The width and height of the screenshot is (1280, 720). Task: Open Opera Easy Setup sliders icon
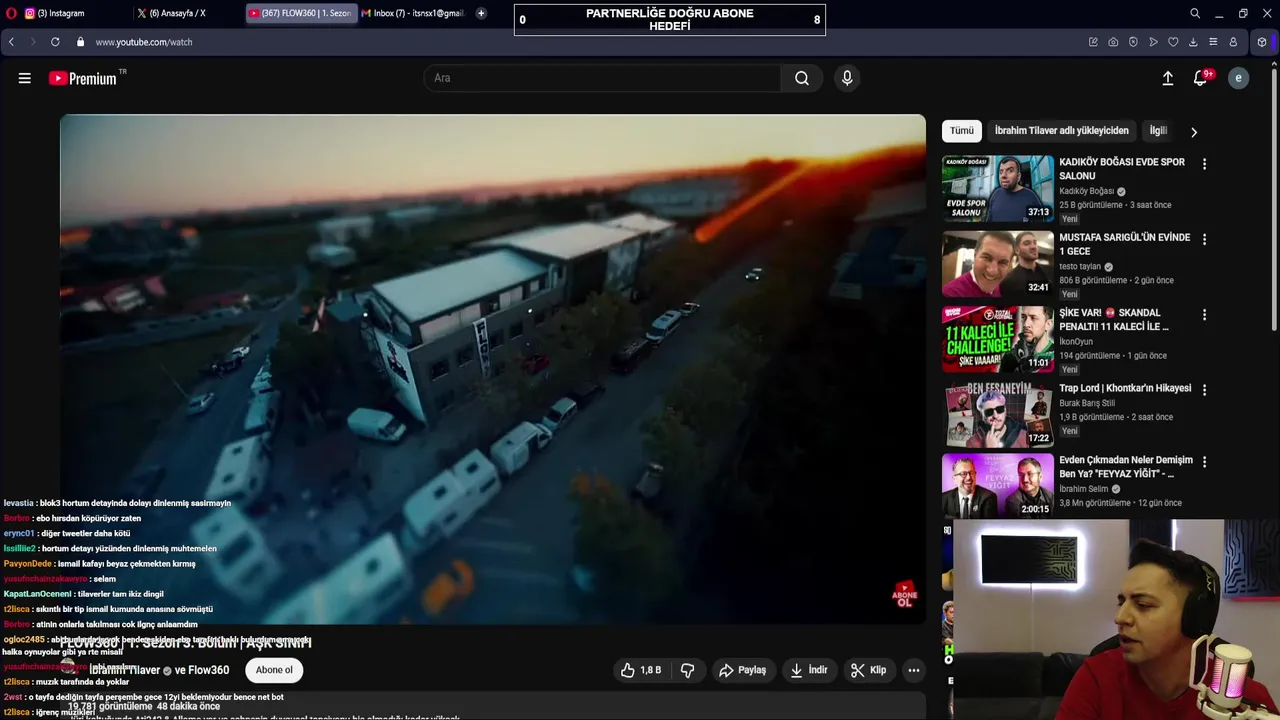tap(1213, 42)
